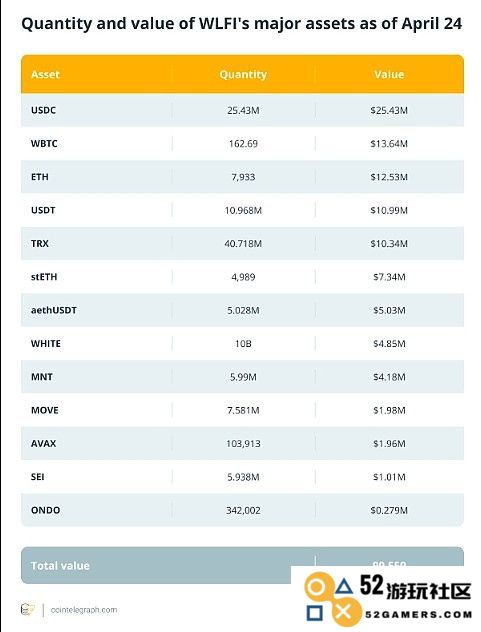This screenshot has width=481, height=632.
Task: Select the stETH row label
Action: coord(44,277)
